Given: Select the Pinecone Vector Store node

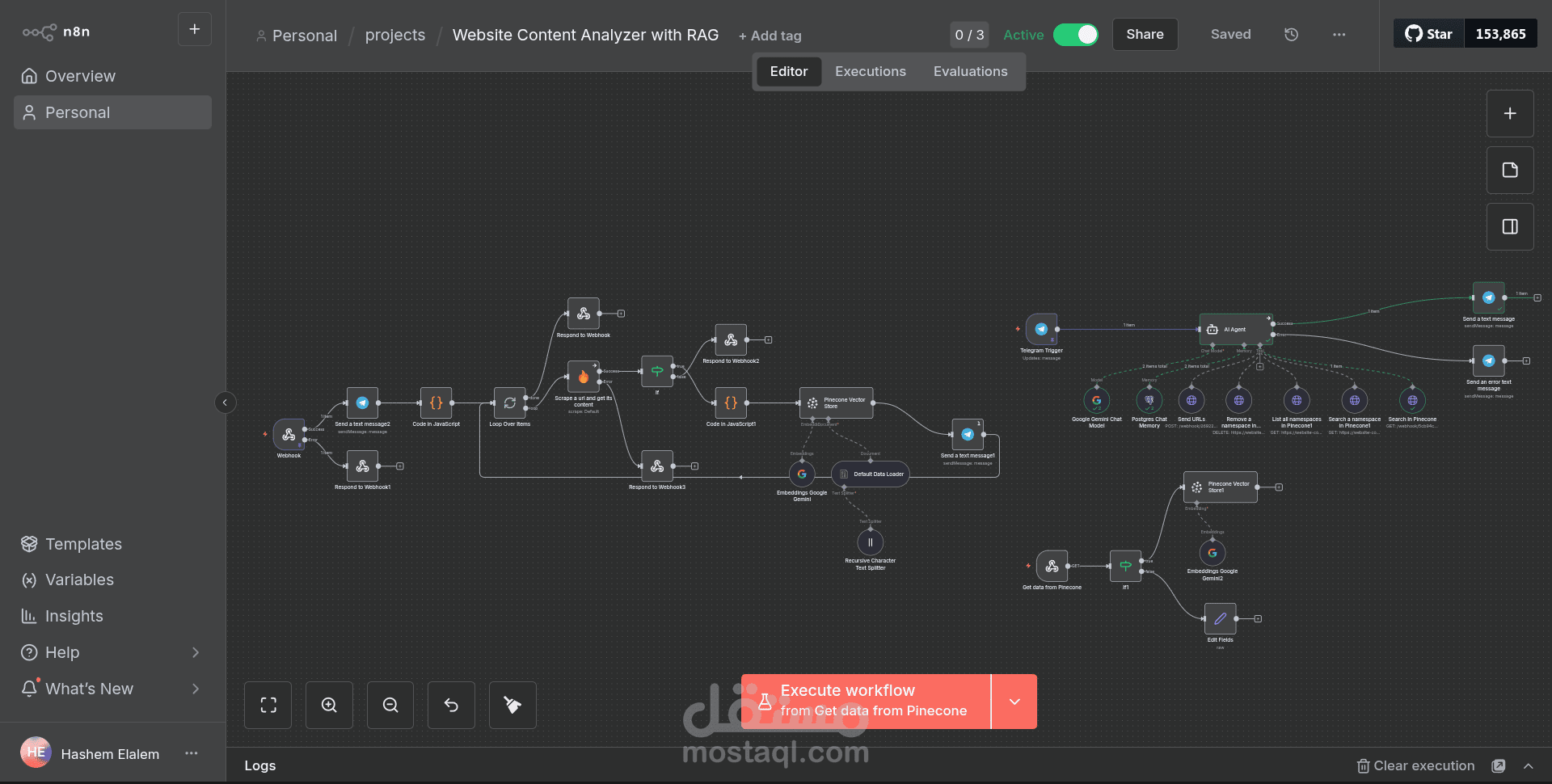Looking at the screenshot, I should (x=837, y=403).
